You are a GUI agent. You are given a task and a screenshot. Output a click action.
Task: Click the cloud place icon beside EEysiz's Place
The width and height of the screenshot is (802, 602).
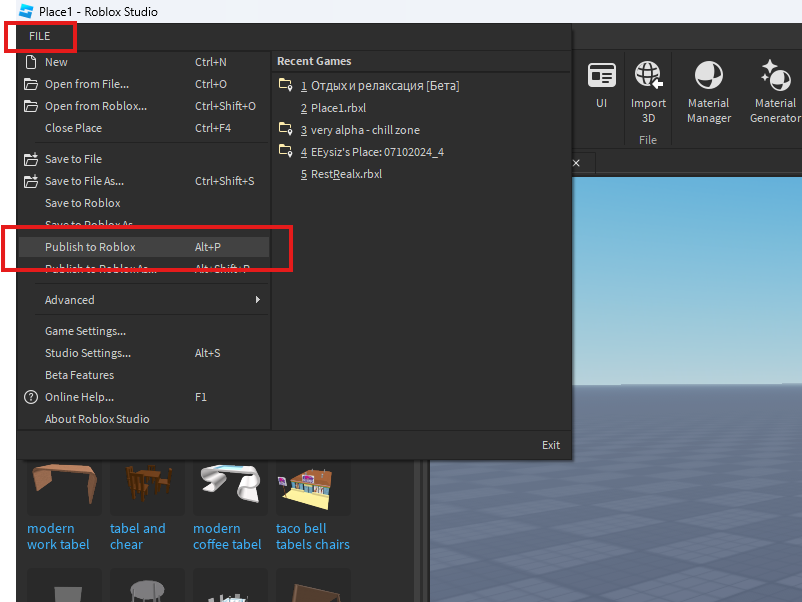285,151
